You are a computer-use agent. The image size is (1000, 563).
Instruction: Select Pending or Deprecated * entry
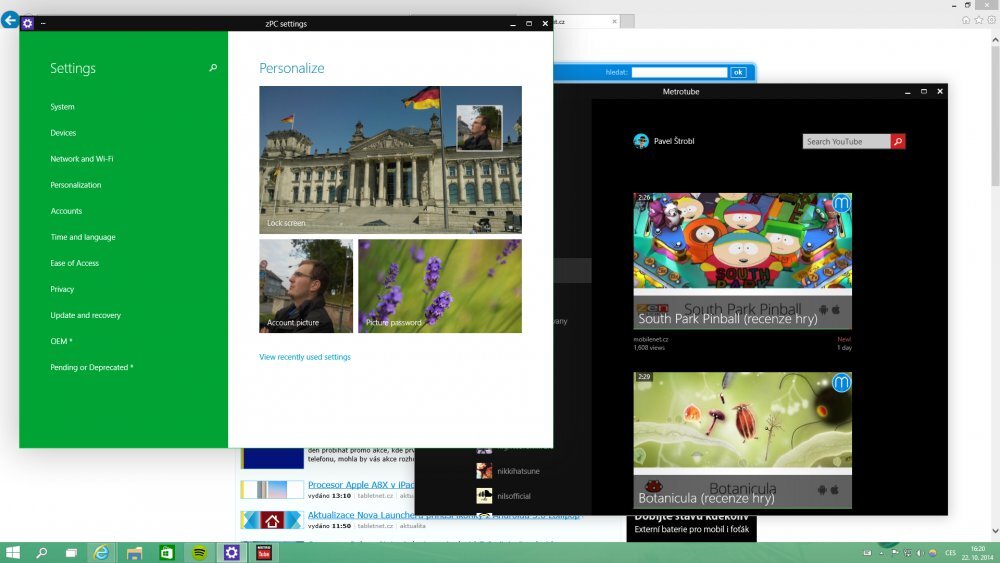[x=92, y=367]
